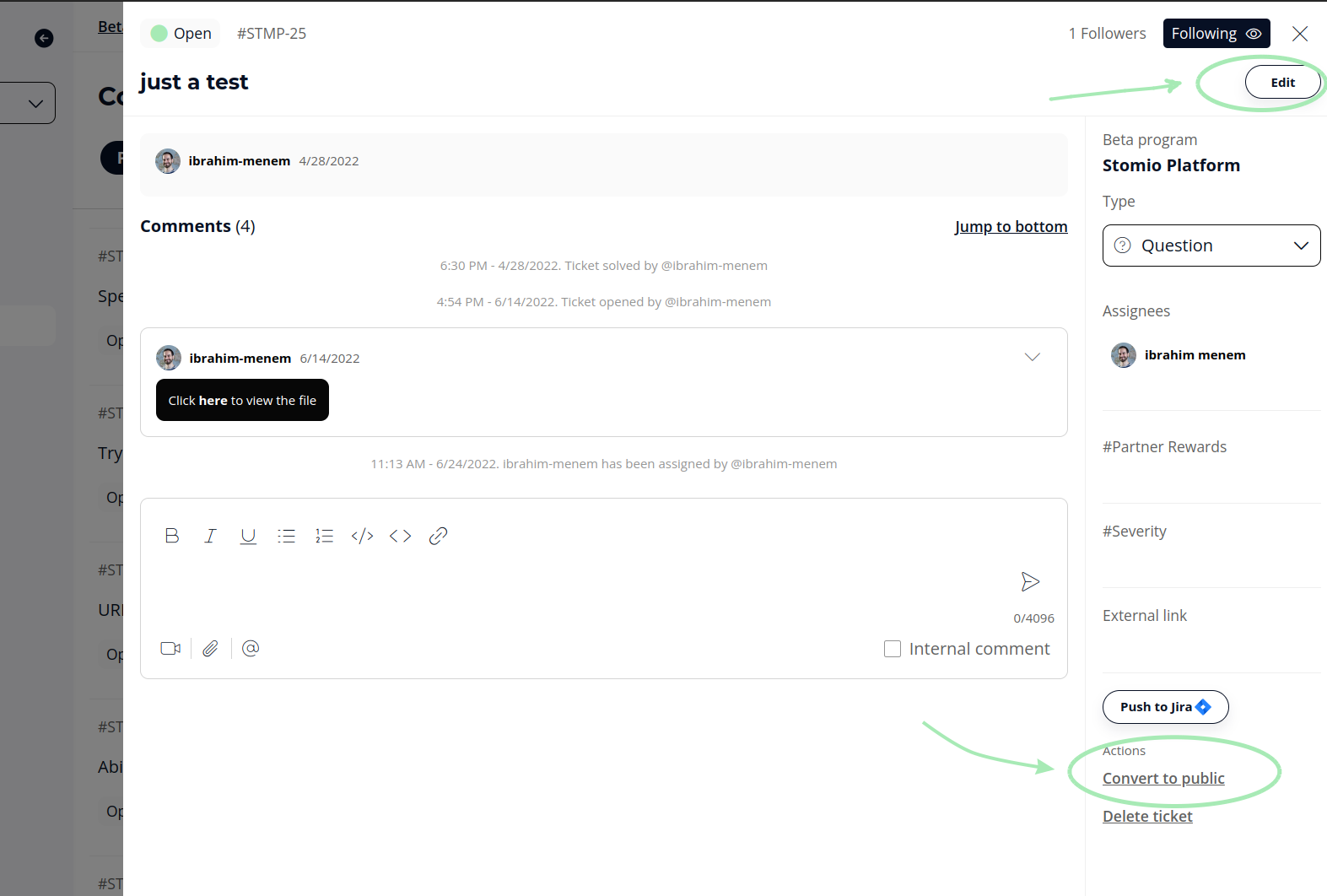Expand the comment options chevron on 6/14/2022 comment

1032,357
